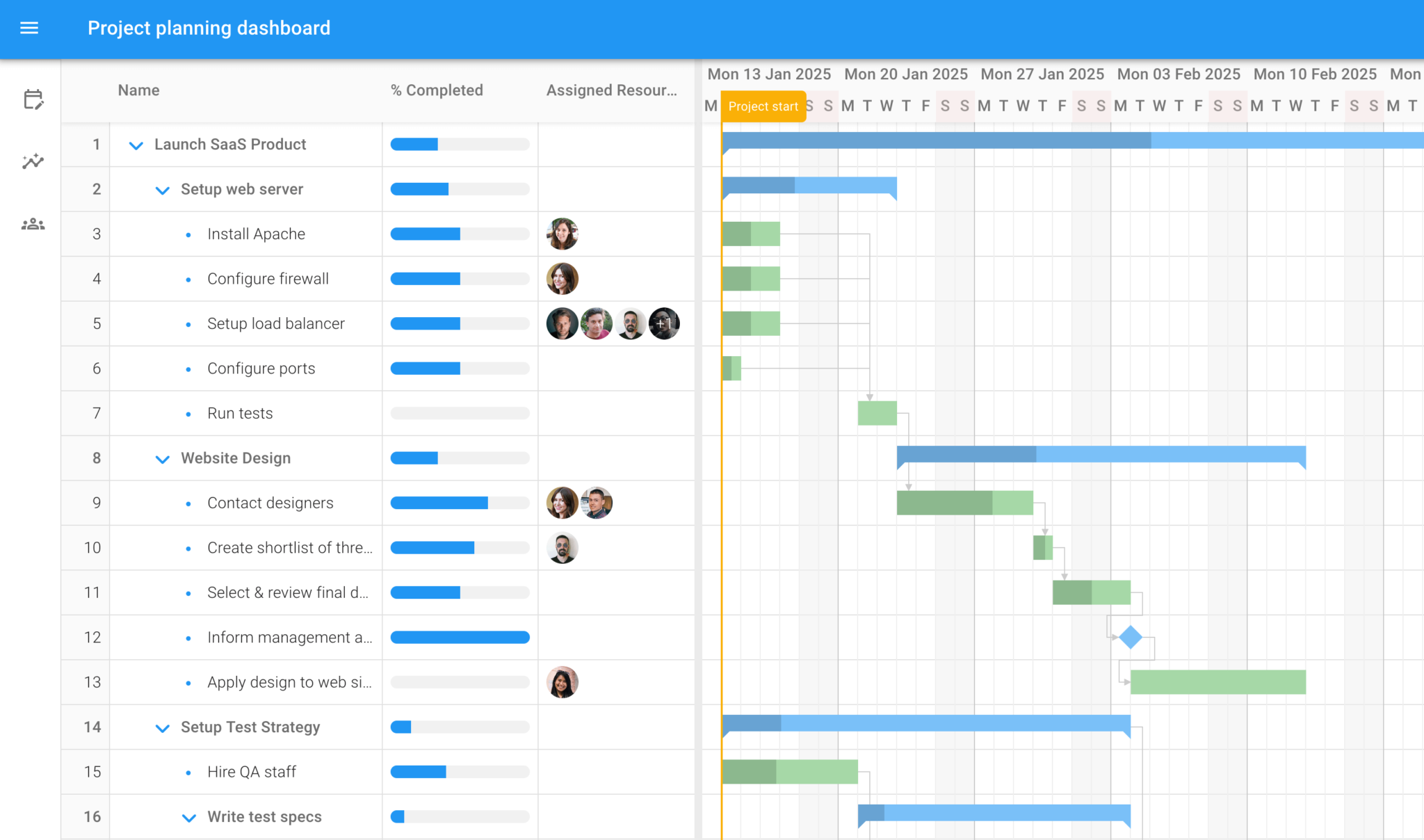Open the analytics chart sidebar icon
1424x840 pixels.
33,161
